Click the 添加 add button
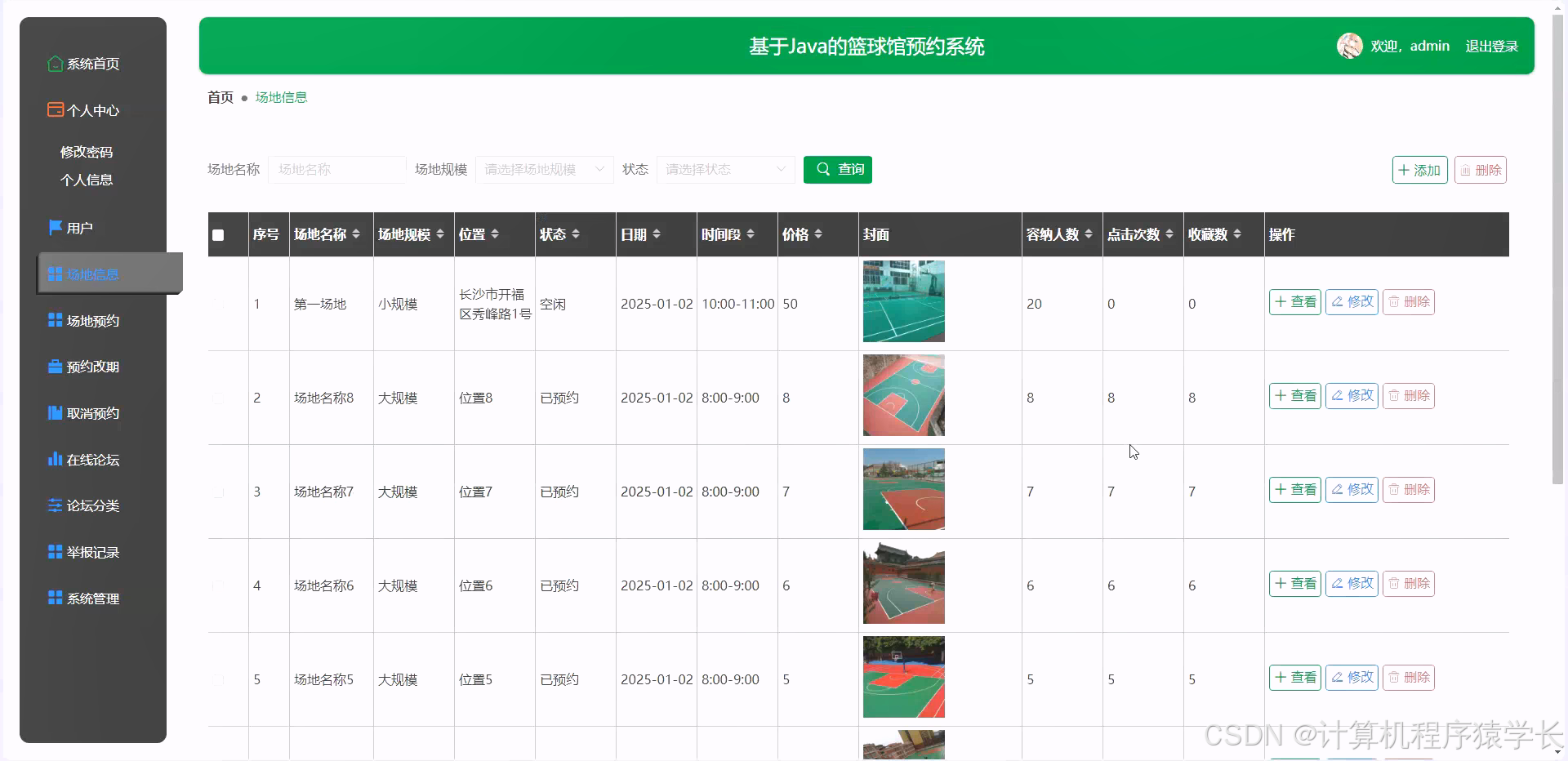1568x761 pixels. pos(1419,170)
